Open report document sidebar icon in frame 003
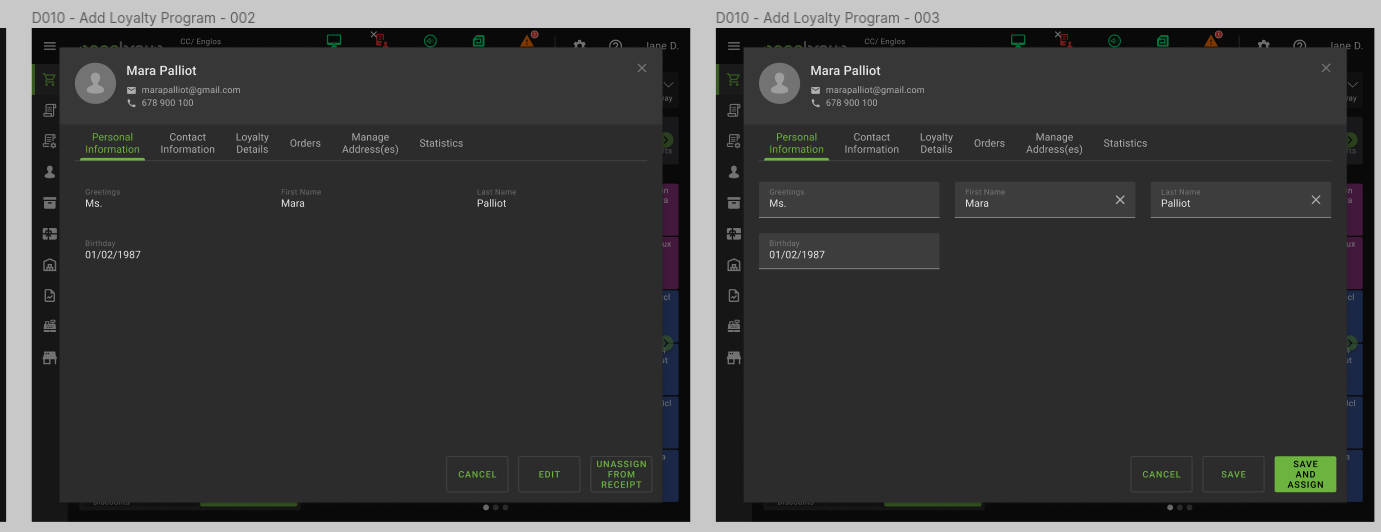Viewport: 1381px width, 532px height. coord(733,296)
